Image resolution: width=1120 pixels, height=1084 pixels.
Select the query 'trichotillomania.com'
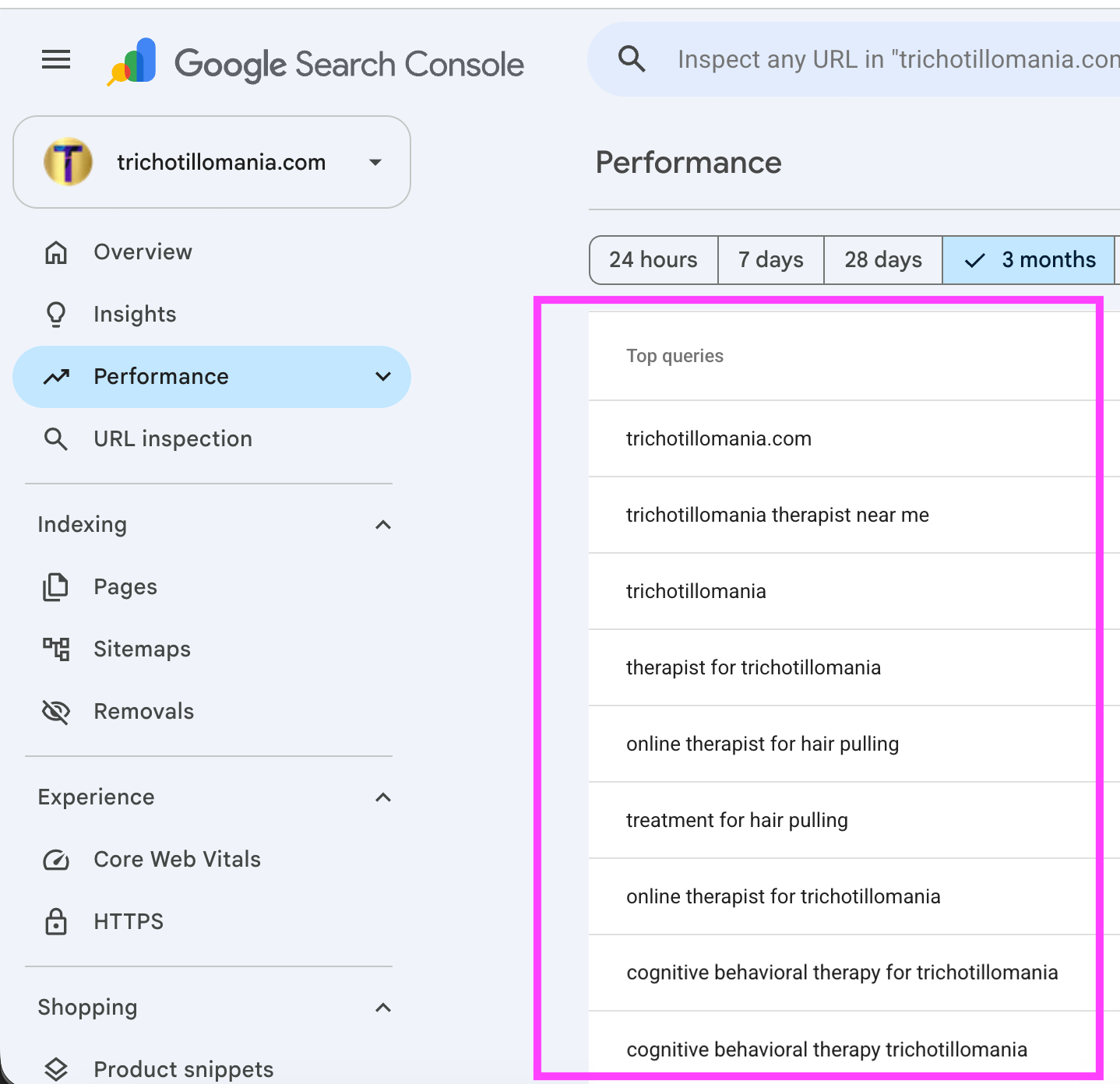tap(719, 438)
